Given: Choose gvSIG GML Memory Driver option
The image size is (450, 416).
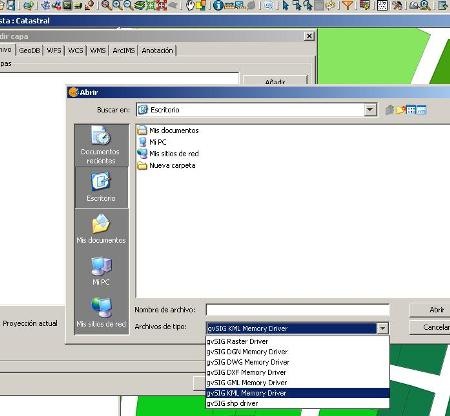Looking at the screenshot, I should pos(297,383).
